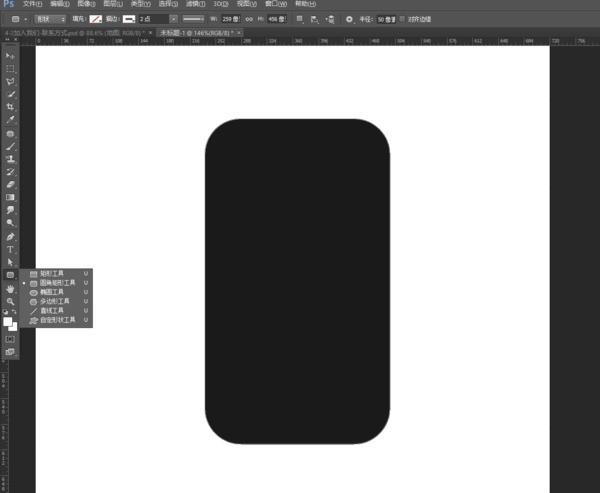Open the shape mode dropdown (形状)

(x=50, y=18)
